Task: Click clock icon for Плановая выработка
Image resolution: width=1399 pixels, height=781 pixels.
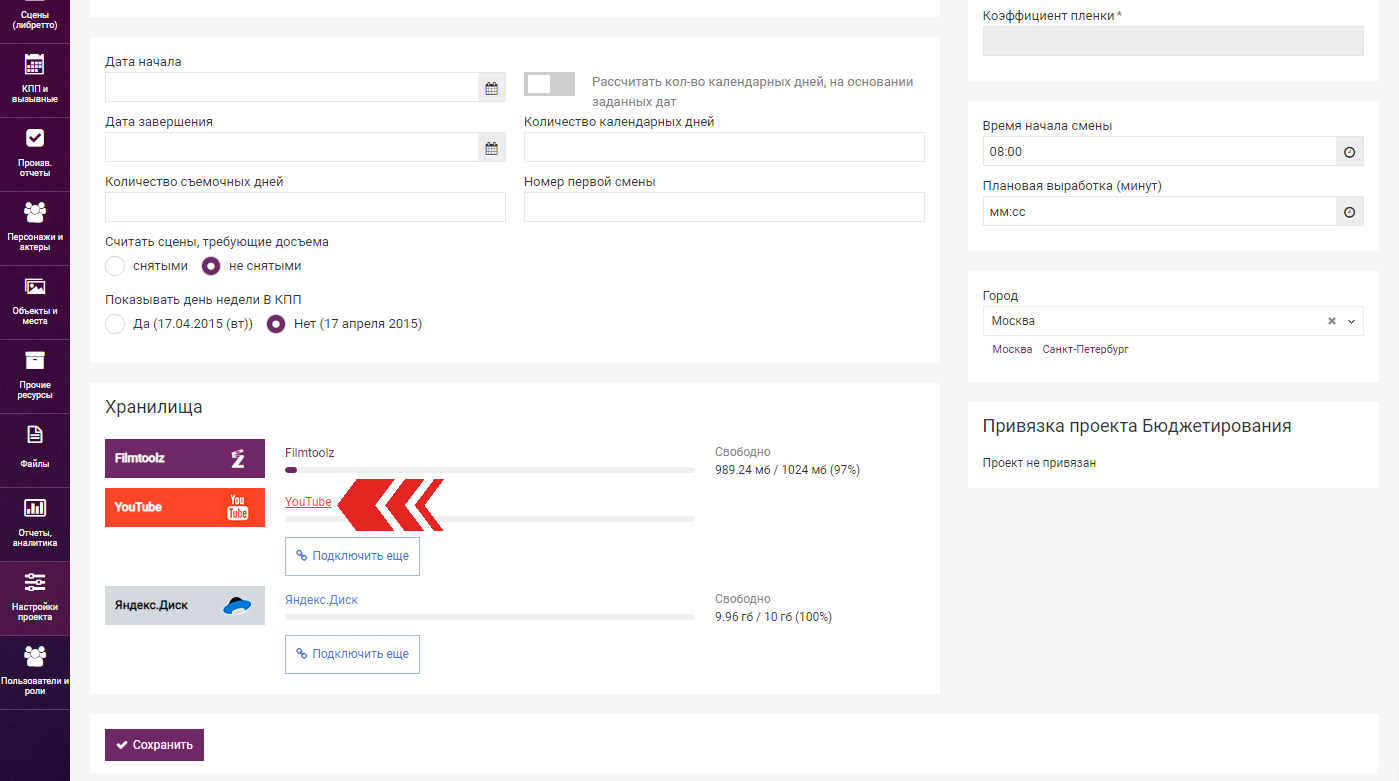Action: click(x=1349, y=212)
